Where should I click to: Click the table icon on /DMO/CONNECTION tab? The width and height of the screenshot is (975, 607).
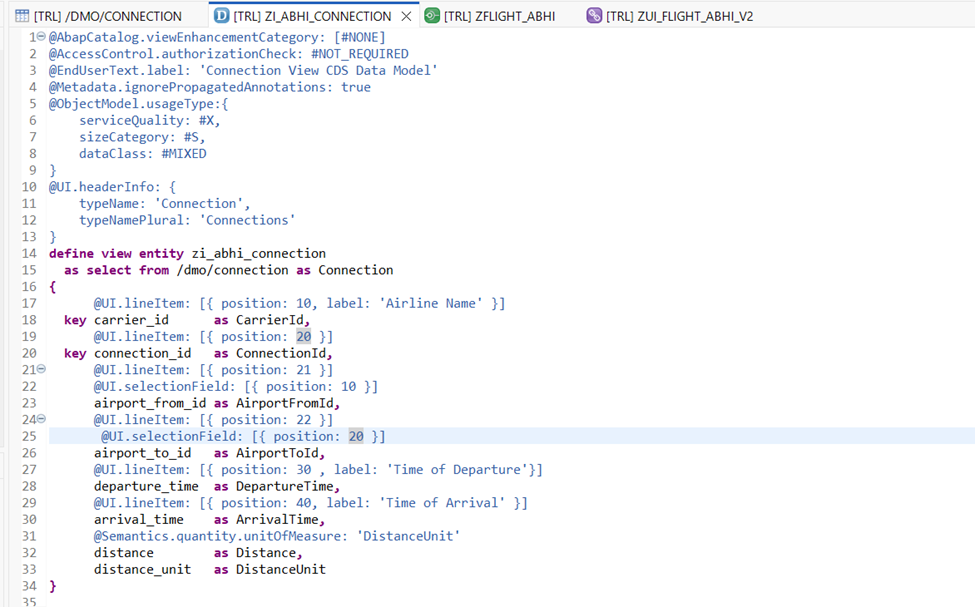pos(22,16)
